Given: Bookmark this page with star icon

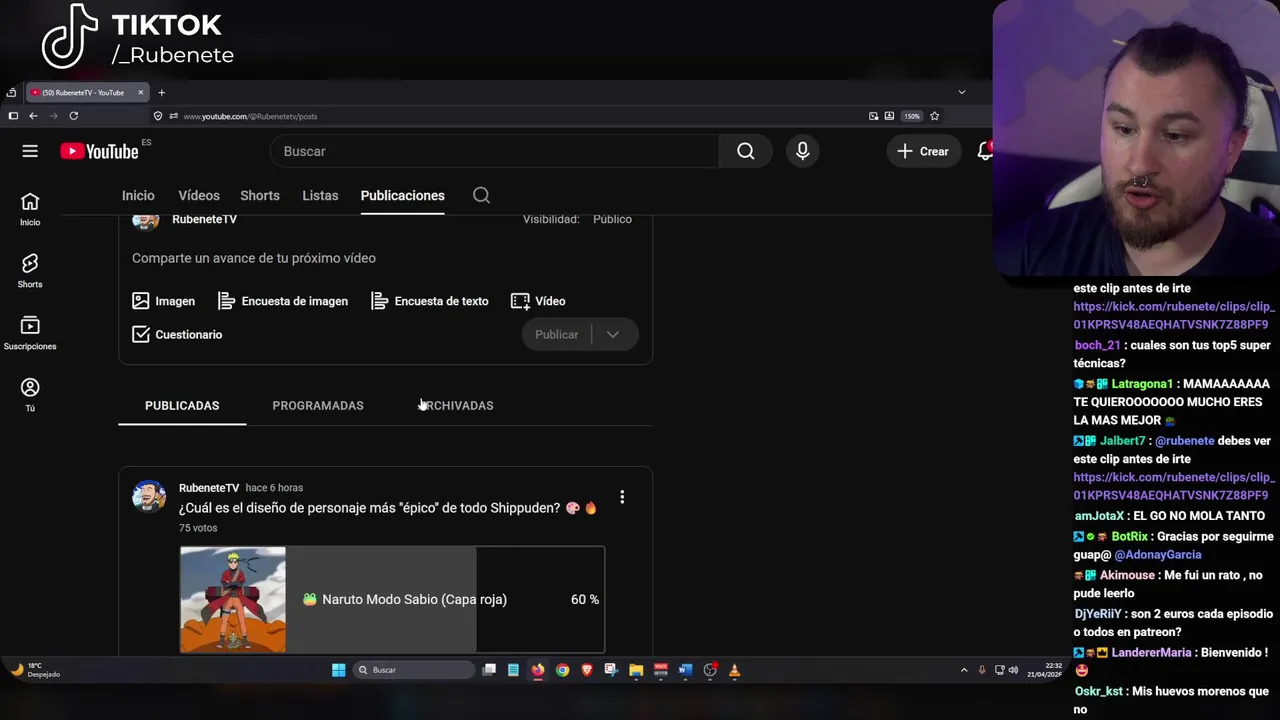Looking at the screenshot, I should 934,116.
